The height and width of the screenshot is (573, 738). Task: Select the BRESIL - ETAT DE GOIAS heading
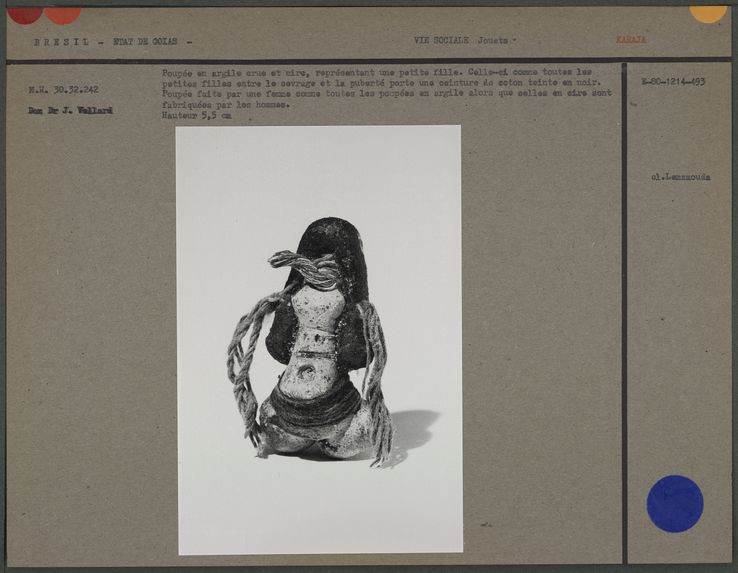(x=112, y=42)
